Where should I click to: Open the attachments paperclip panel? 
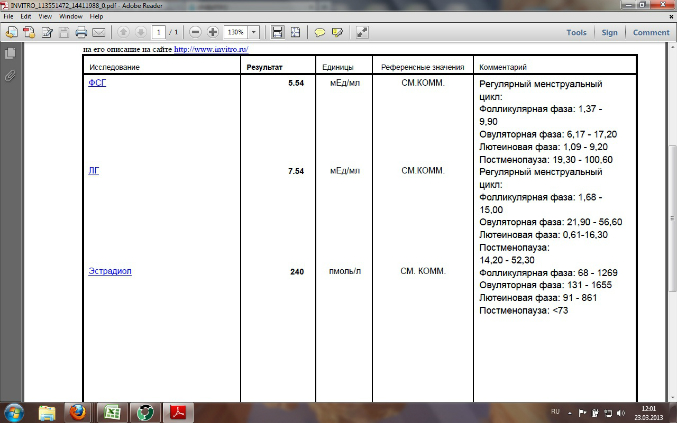10,75
